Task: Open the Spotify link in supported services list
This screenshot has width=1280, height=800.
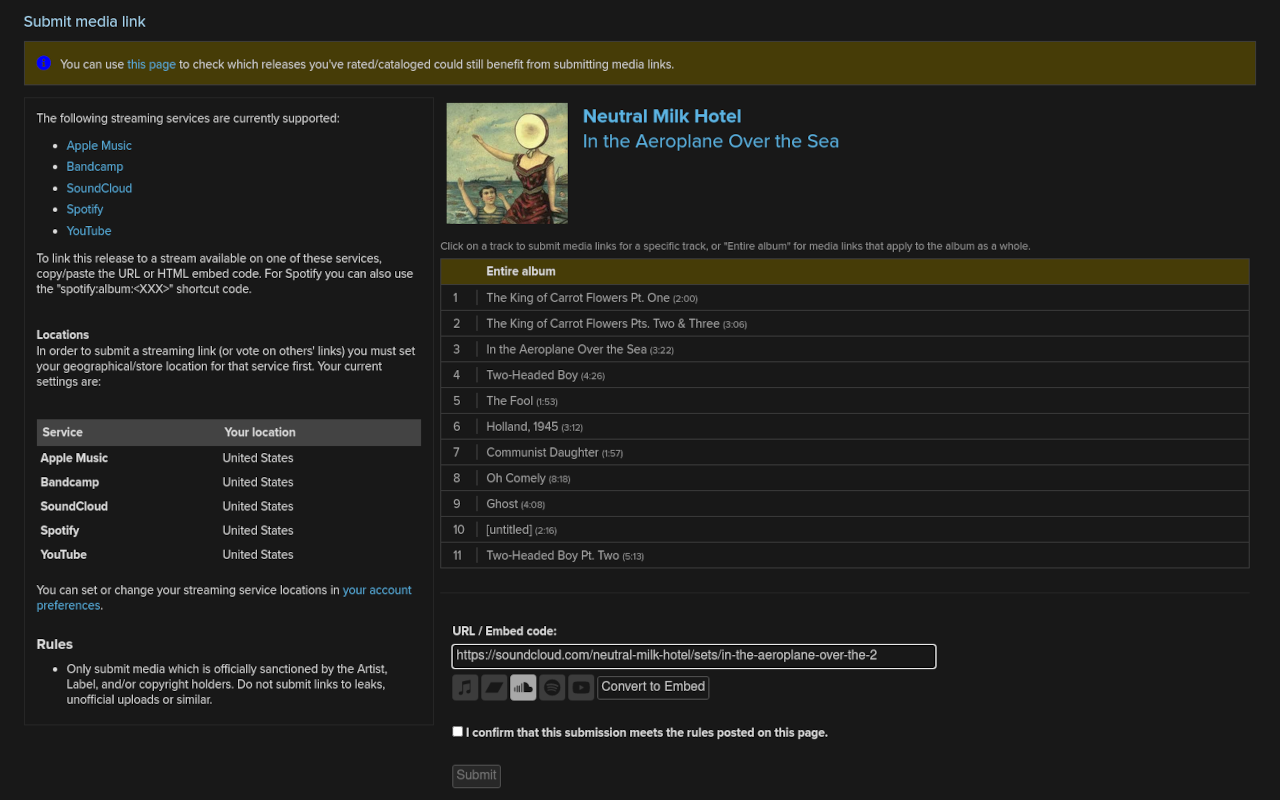Action: 85,210
